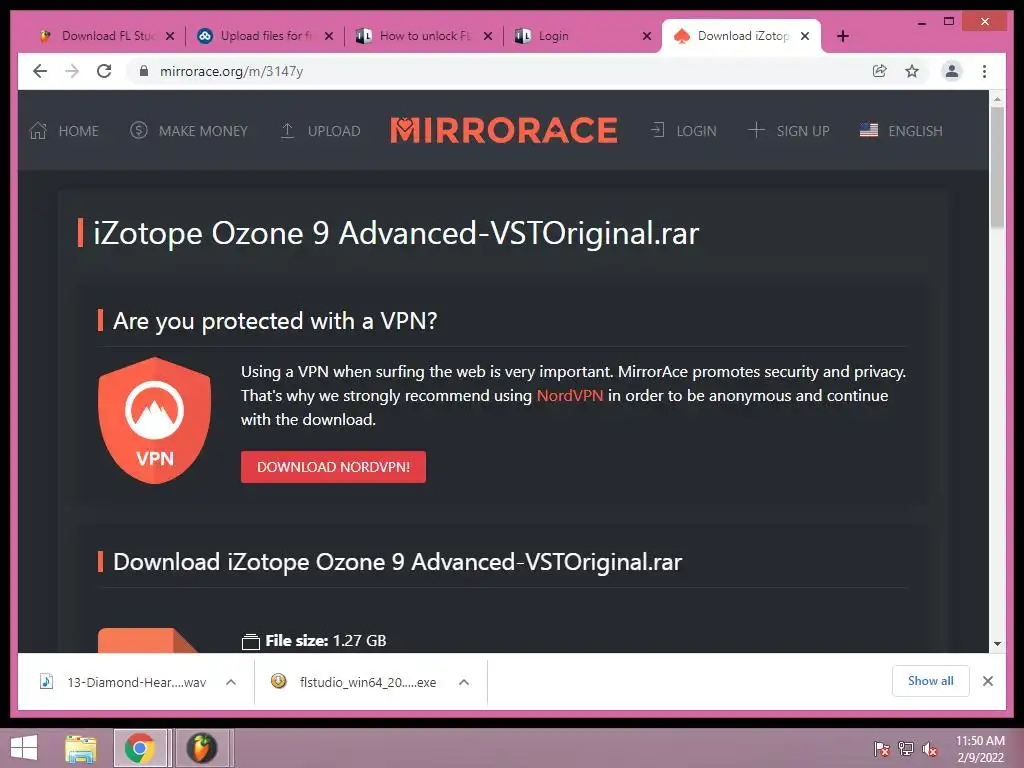Close the Download iZotope tab

pyautogui.click(x=805, y=36)
